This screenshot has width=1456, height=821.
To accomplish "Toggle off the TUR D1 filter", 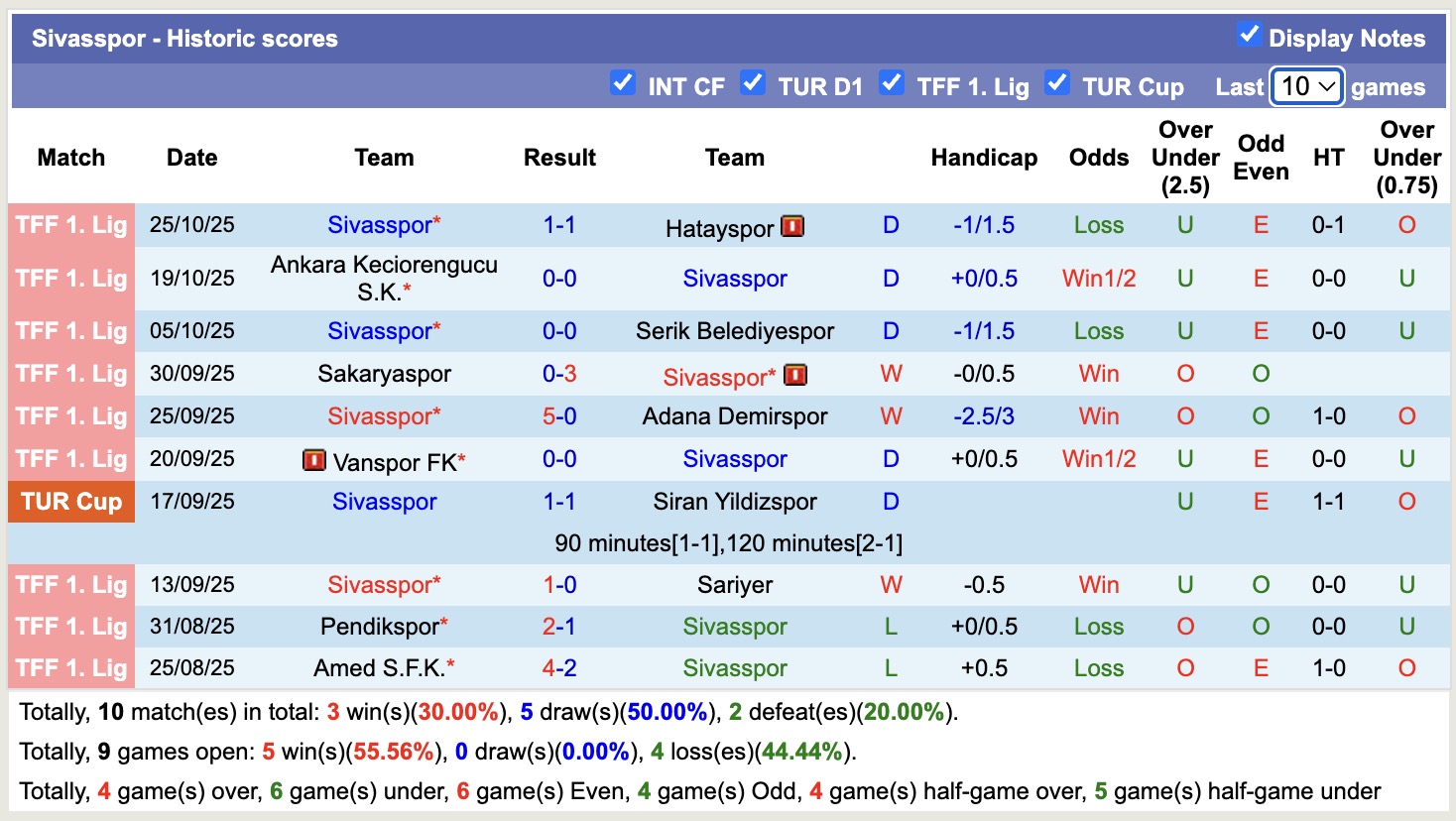I will (755, 84).
